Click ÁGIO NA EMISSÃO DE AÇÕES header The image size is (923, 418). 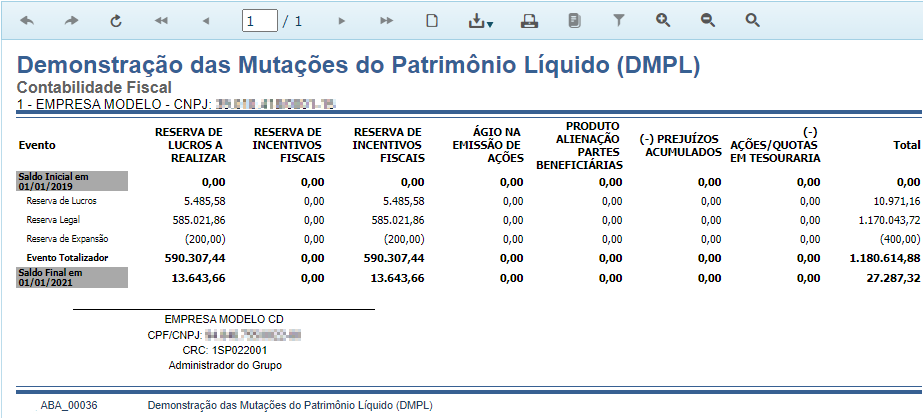488,145
